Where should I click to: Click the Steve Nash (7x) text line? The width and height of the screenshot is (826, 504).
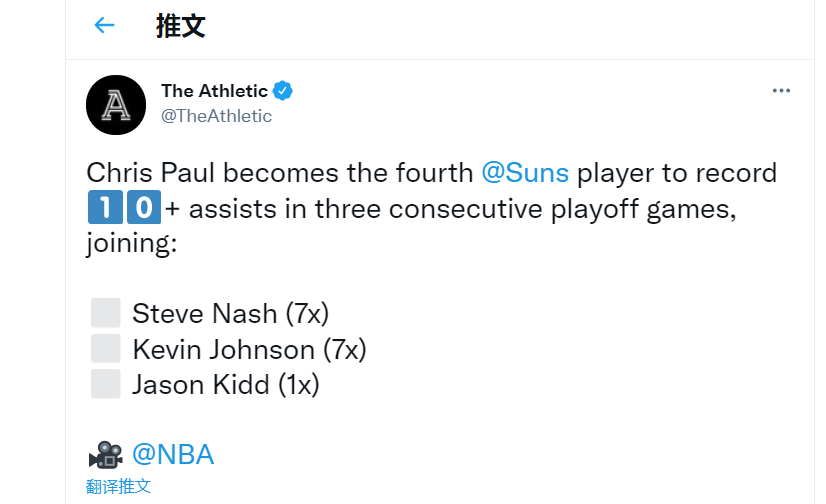click(230, 313)
